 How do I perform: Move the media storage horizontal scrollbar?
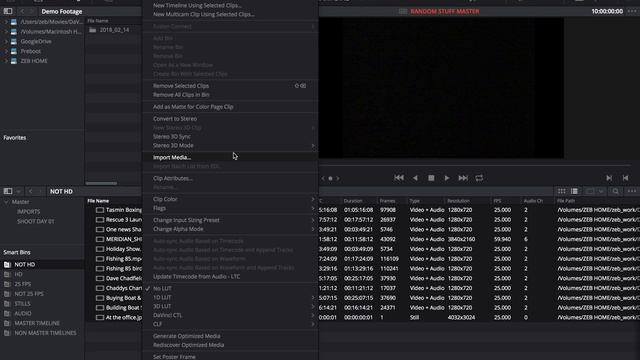coord(101,183)
